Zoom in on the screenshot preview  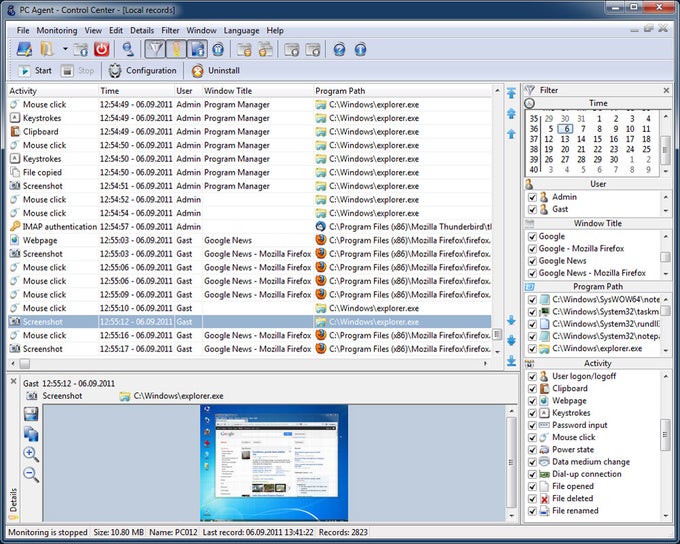(x=31, y=454)
